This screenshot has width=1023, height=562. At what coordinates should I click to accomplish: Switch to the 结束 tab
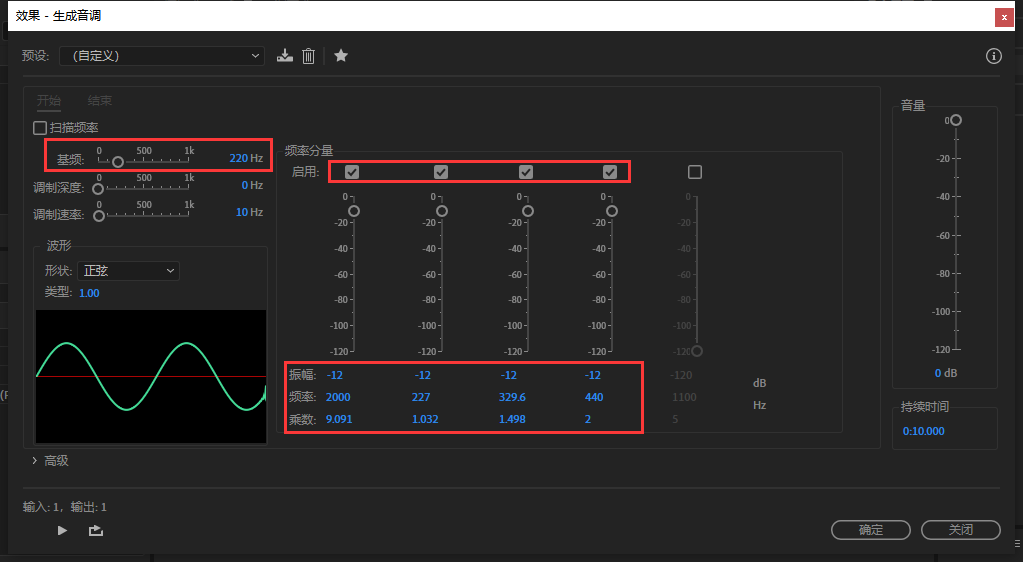100,101
